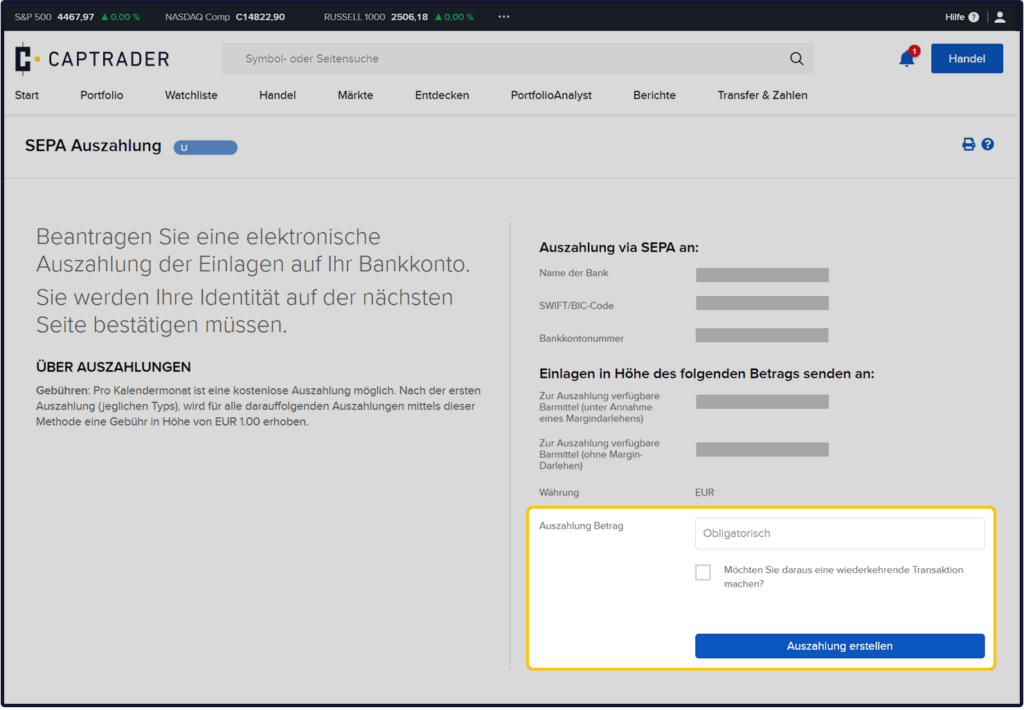Click the NASDAQ Comp ticker
The image size is (1024, 710).
point(225,17)
